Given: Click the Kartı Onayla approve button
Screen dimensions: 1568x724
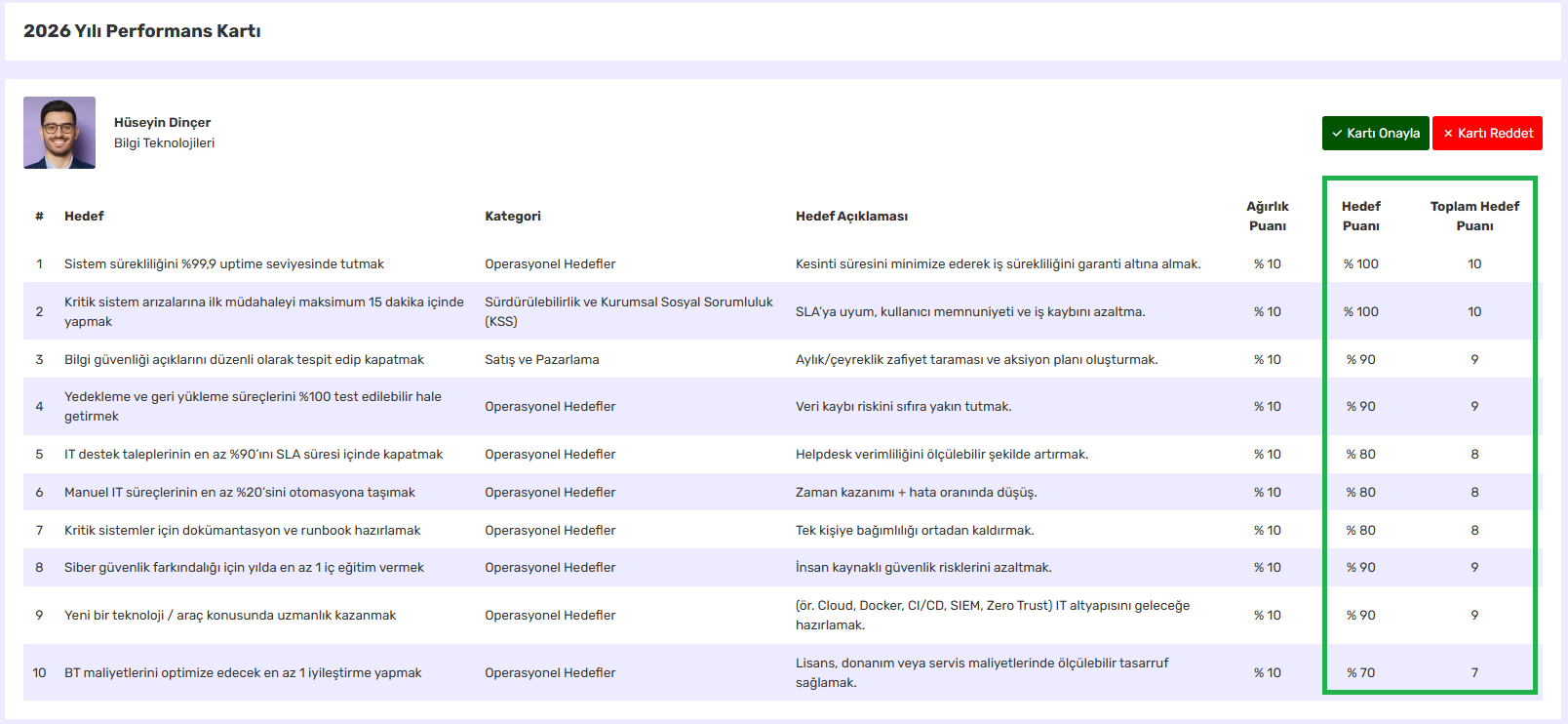Looking at the screenshot, I should [x=1375, y=134].
